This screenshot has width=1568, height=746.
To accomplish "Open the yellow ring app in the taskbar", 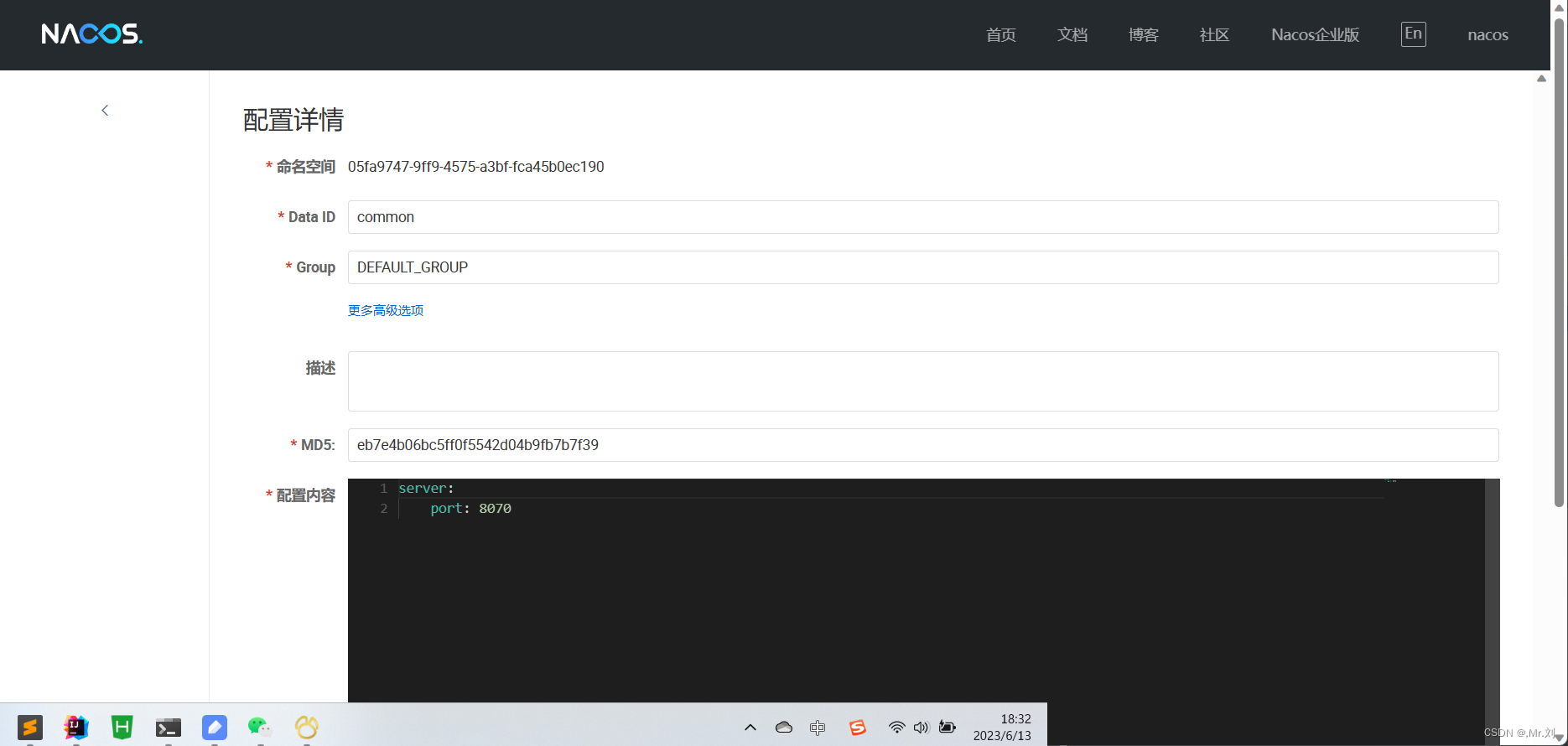I will click(x=306, y=727).
